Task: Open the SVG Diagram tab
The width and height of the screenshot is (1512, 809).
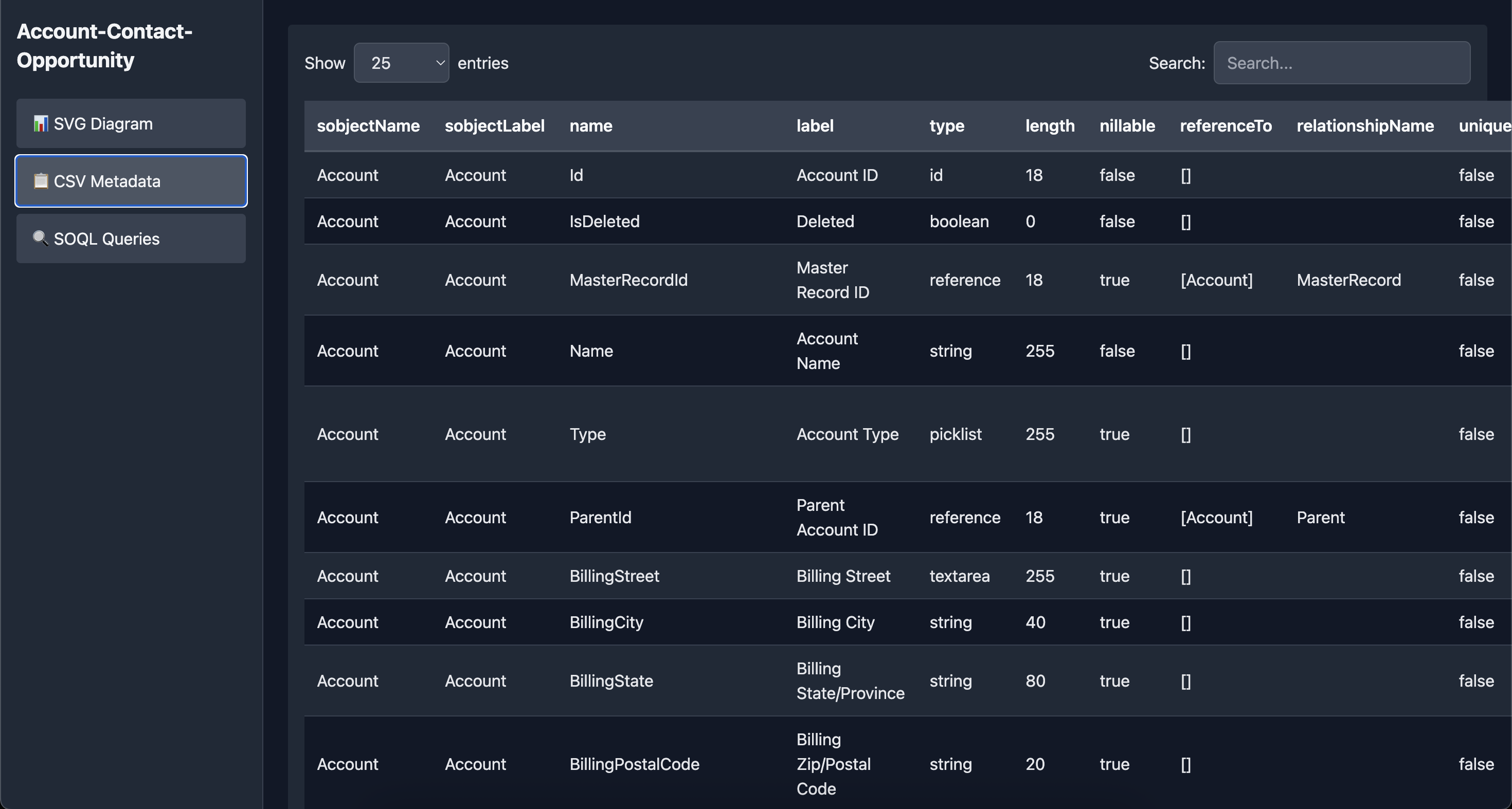Action: [131, 124]
